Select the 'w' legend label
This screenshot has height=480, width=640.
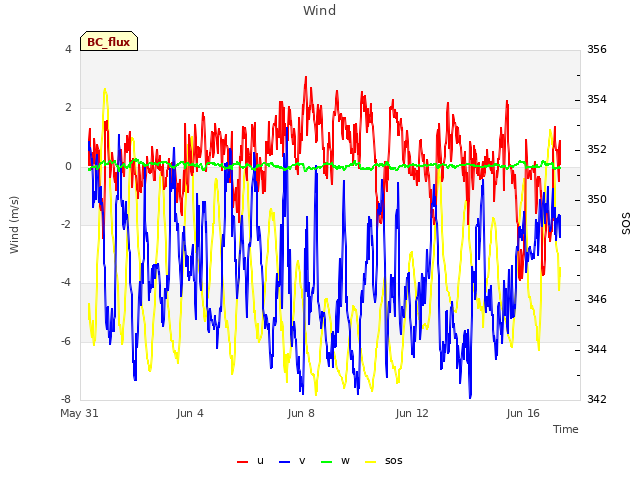345,461
